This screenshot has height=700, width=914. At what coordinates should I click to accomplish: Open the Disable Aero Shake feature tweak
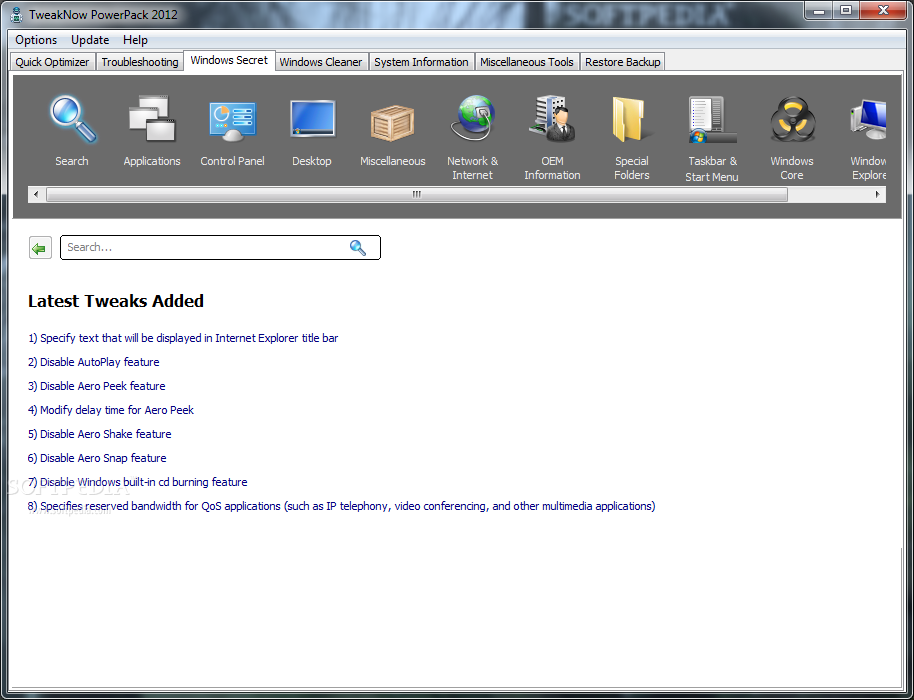tap(100, 434)
